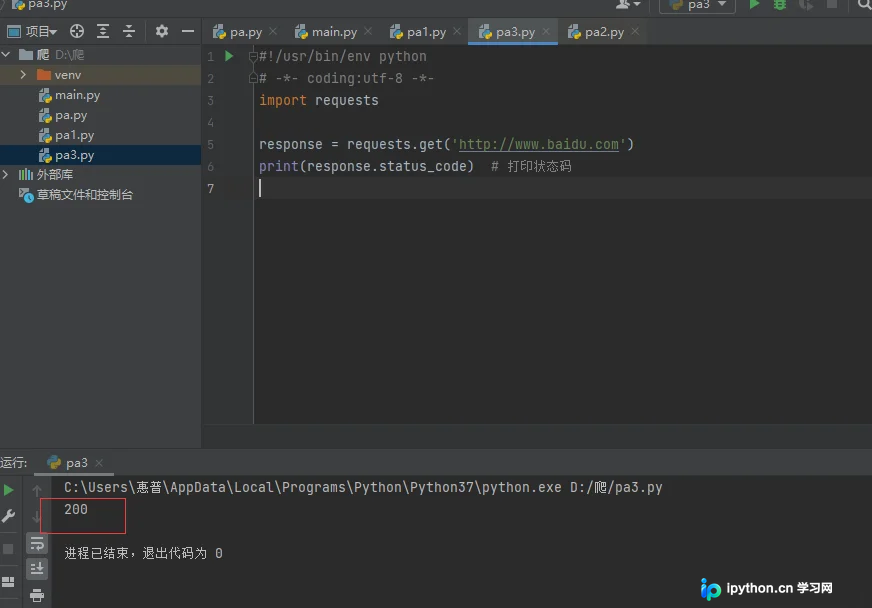This screenshot has height=608, width=872.
Task: Hide the project tool window
Action: [x=188, y=31]
